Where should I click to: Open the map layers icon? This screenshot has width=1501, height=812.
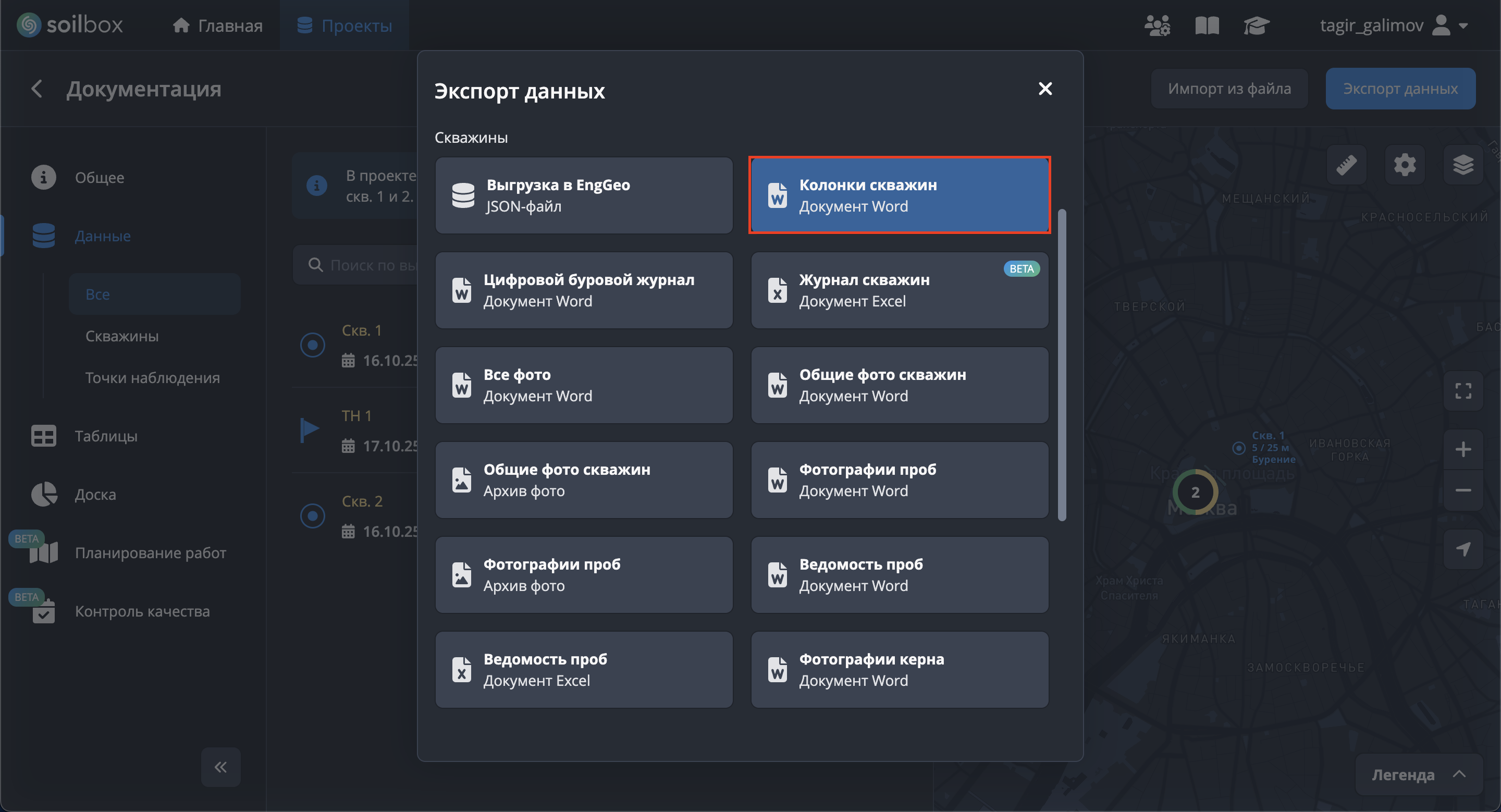pos(1462,165)
